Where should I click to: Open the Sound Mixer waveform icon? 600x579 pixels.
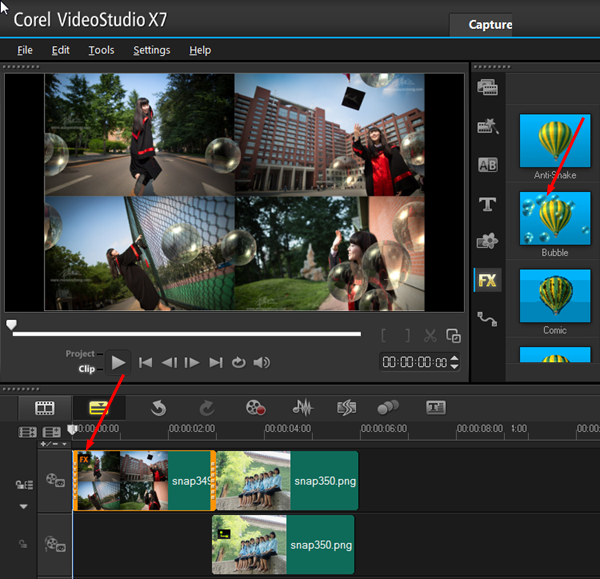302,408
